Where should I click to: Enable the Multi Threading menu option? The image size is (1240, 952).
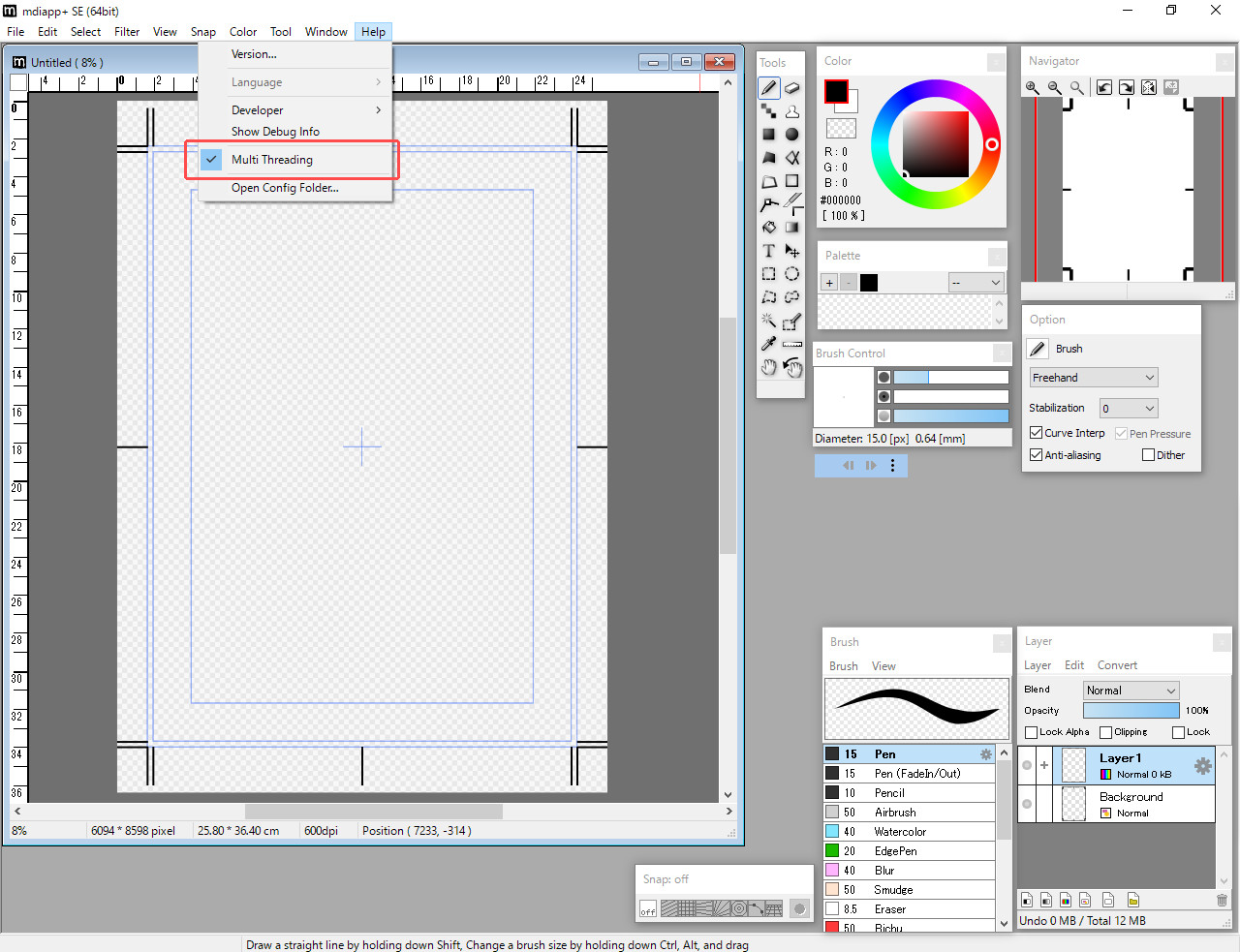coord(272,159)
